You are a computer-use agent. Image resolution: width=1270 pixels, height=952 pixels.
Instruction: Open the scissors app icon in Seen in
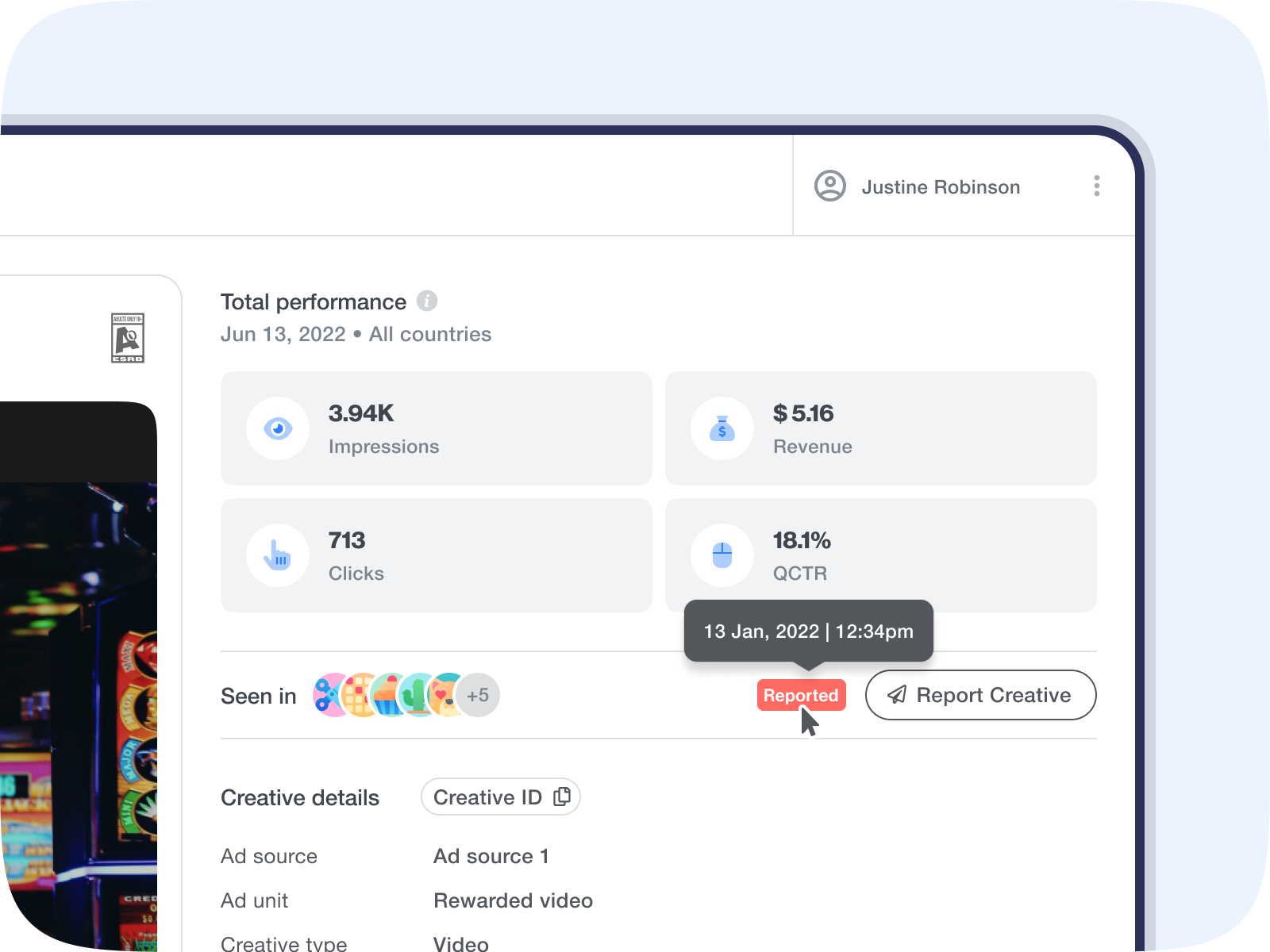(329, 695)
